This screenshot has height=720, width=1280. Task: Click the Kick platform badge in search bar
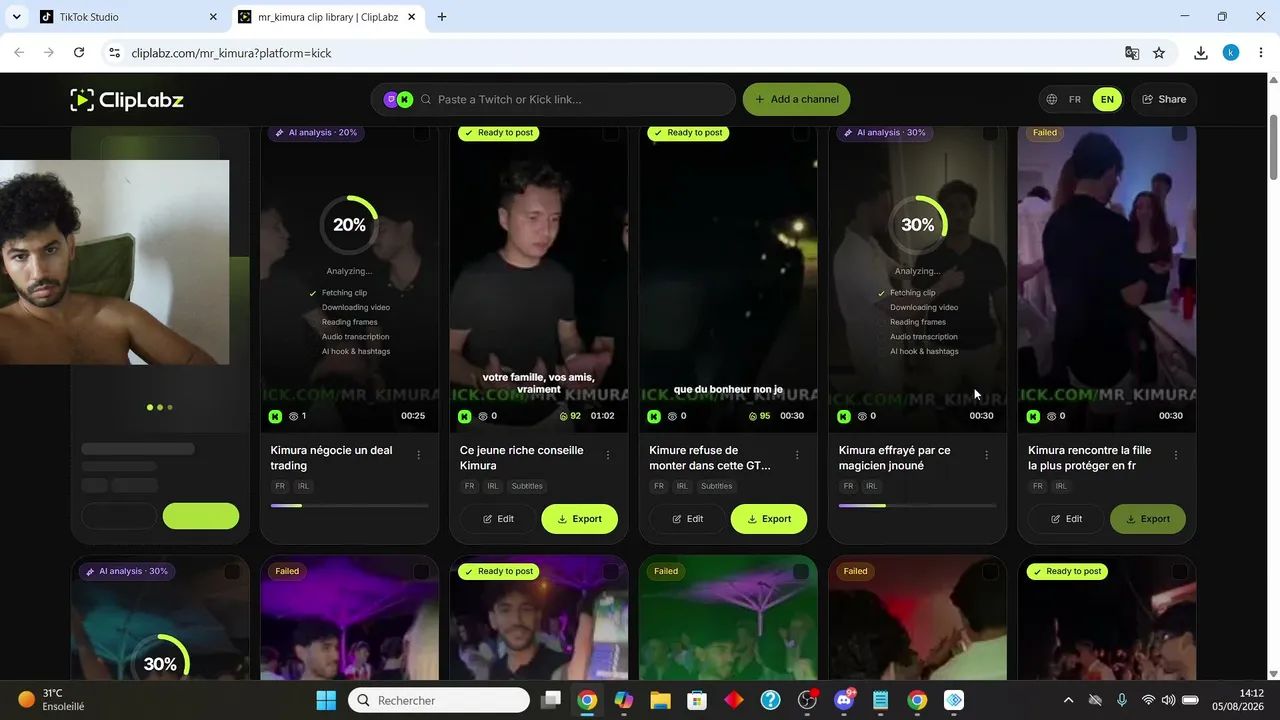coord(405,99)
